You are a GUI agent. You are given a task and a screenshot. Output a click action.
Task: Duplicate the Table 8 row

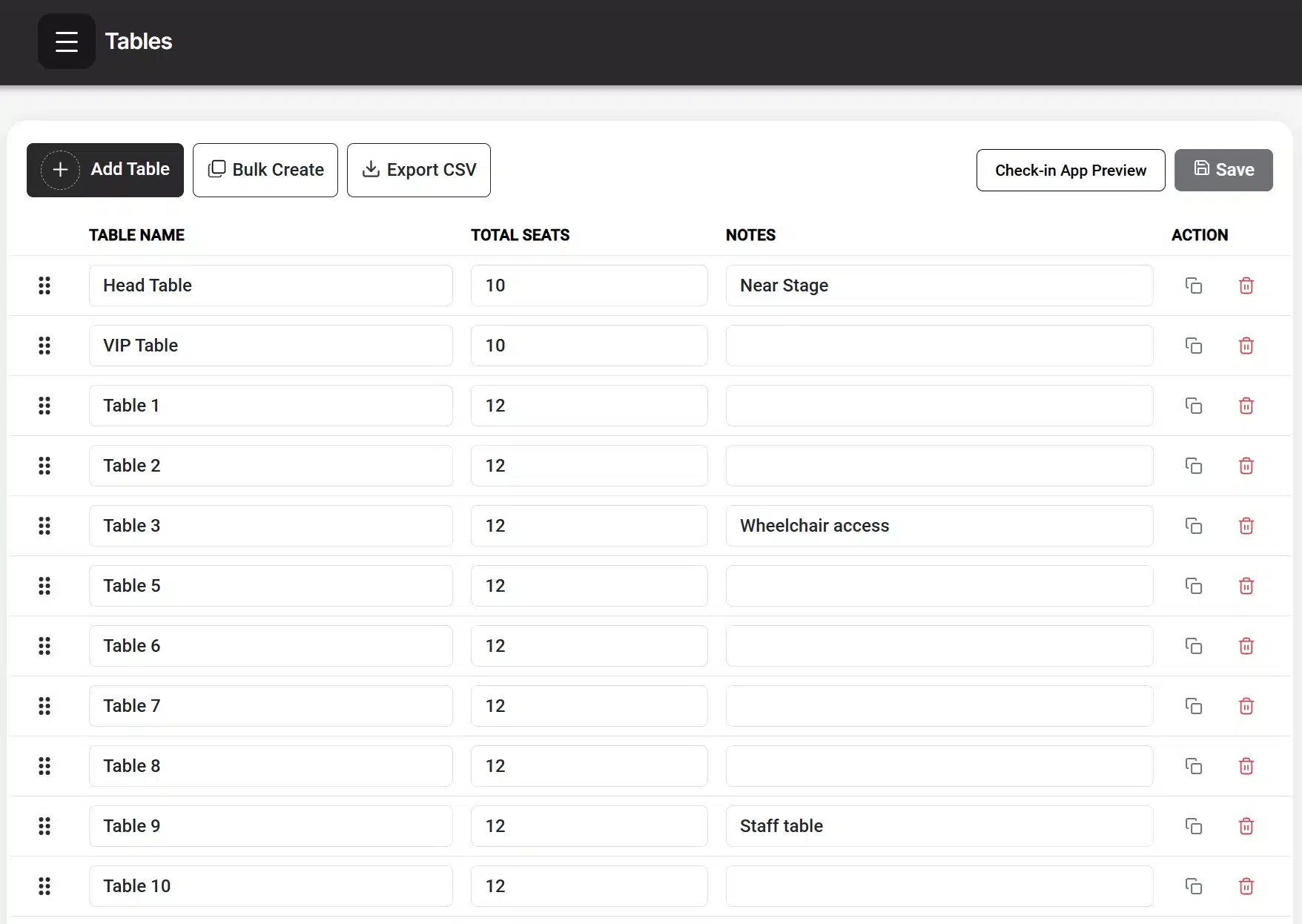click(x=1193, y=766)
